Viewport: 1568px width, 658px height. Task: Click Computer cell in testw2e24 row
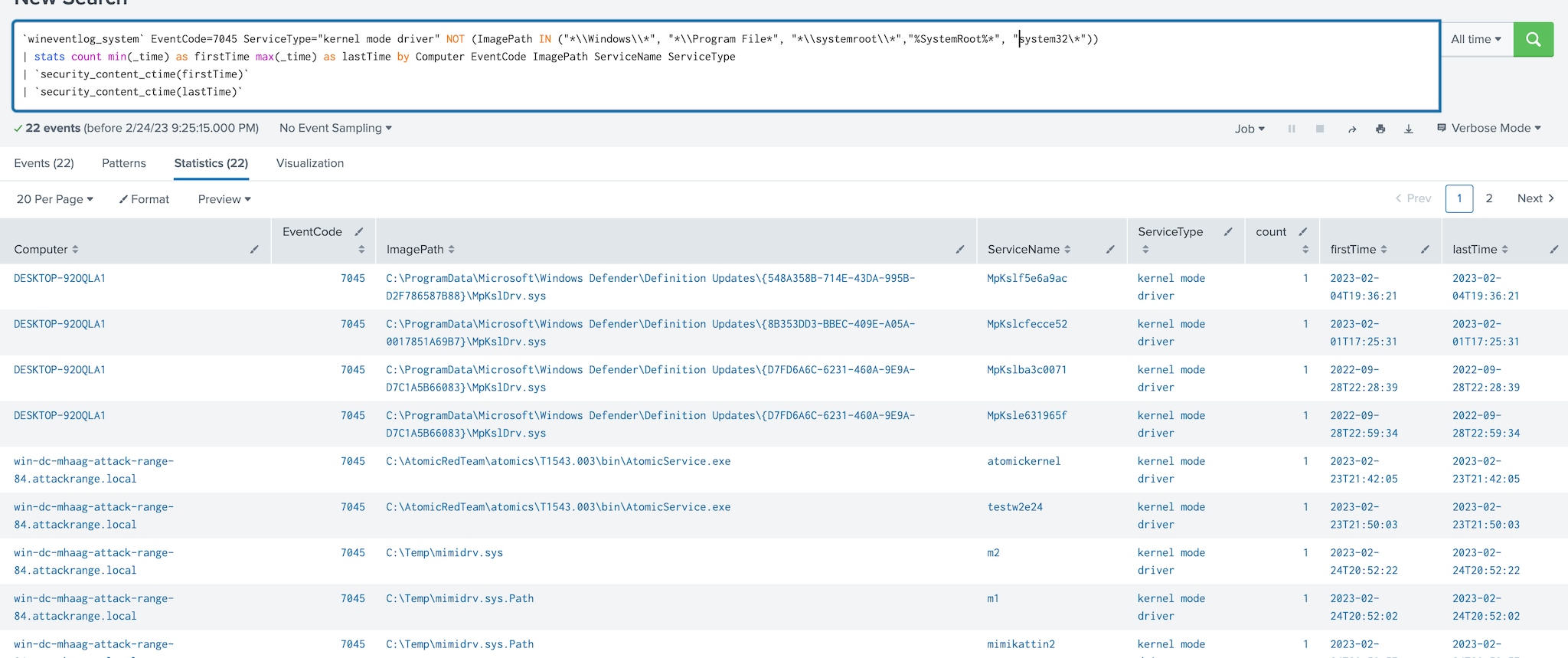93,516
